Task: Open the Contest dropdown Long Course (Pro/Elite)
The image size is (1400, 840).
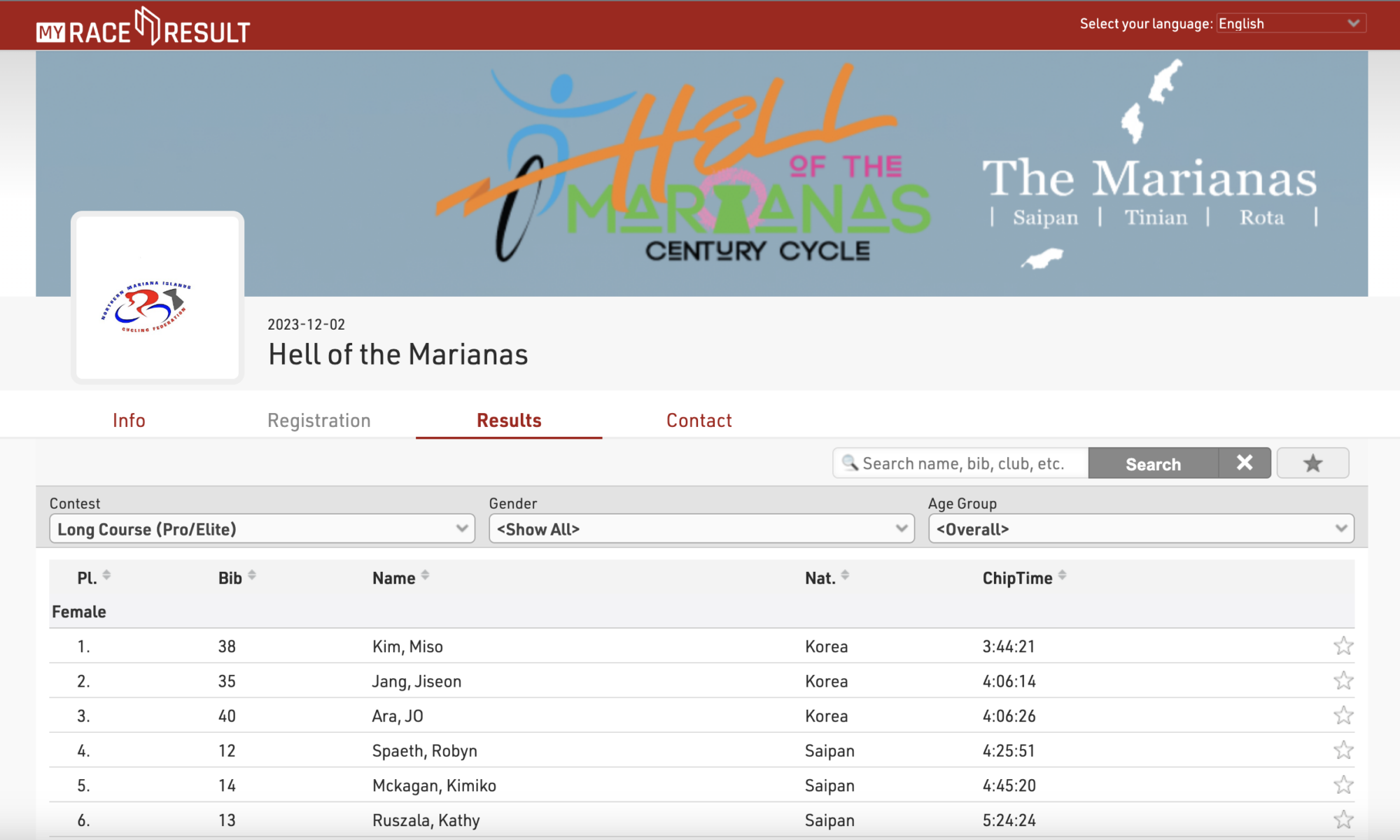Action: [x=262, y=529]
